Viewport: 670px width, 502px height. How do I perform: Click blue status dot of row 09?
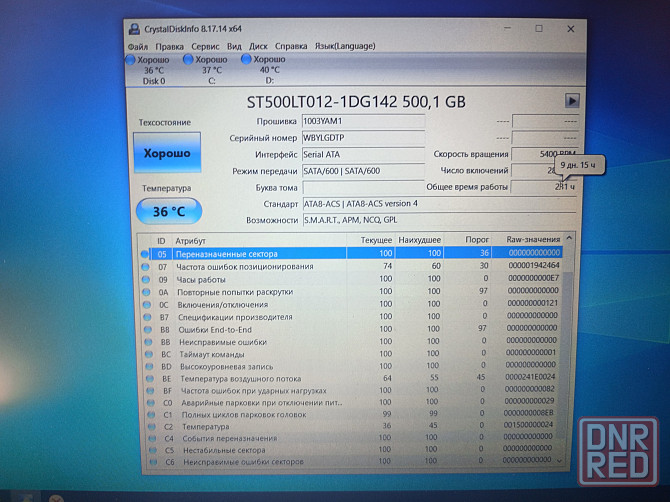(x=146, y=280)
